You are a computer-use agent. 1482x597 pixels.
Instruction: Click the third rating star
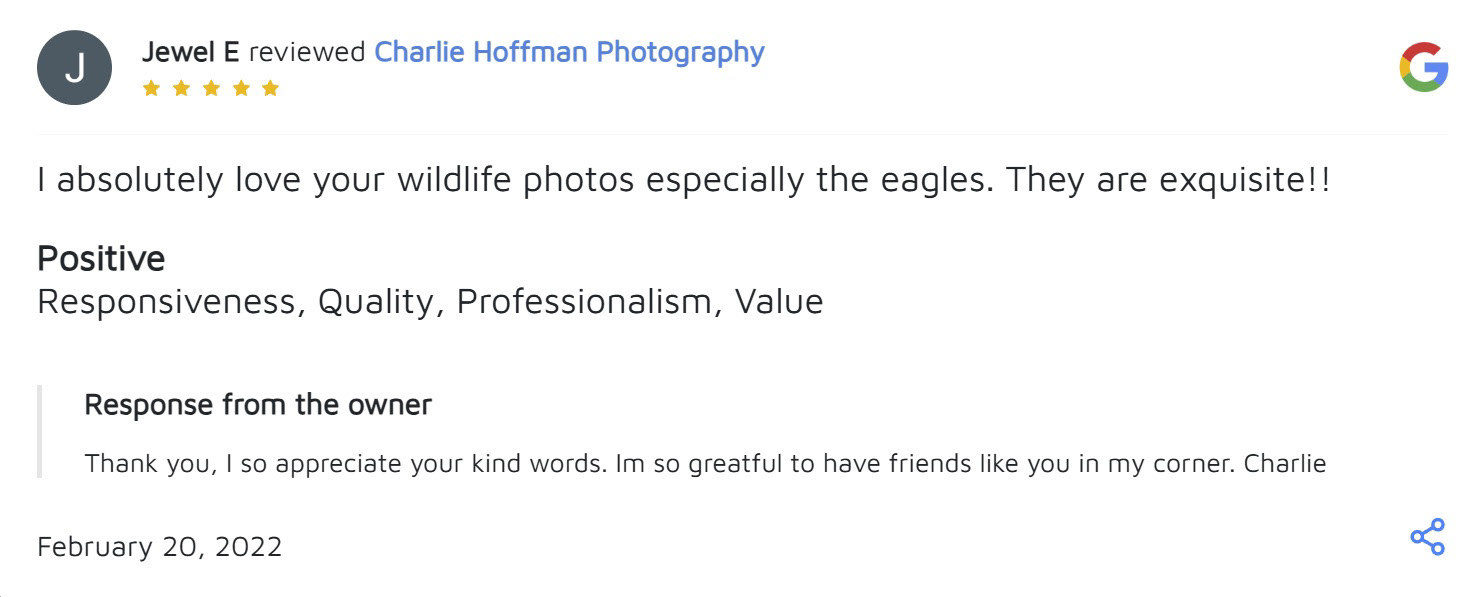coord(211,89)
